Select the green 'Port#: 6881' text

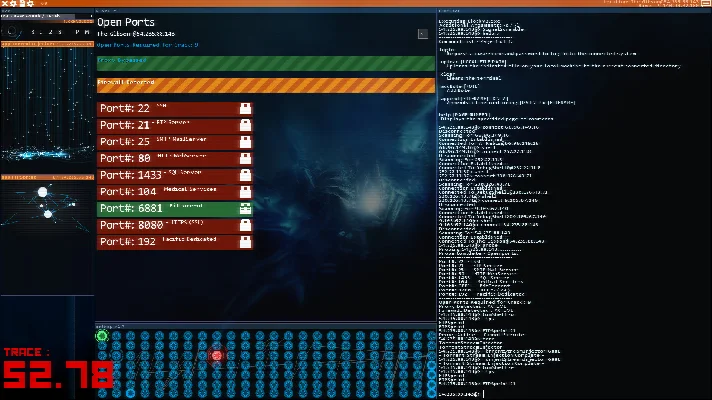[131, 208]
